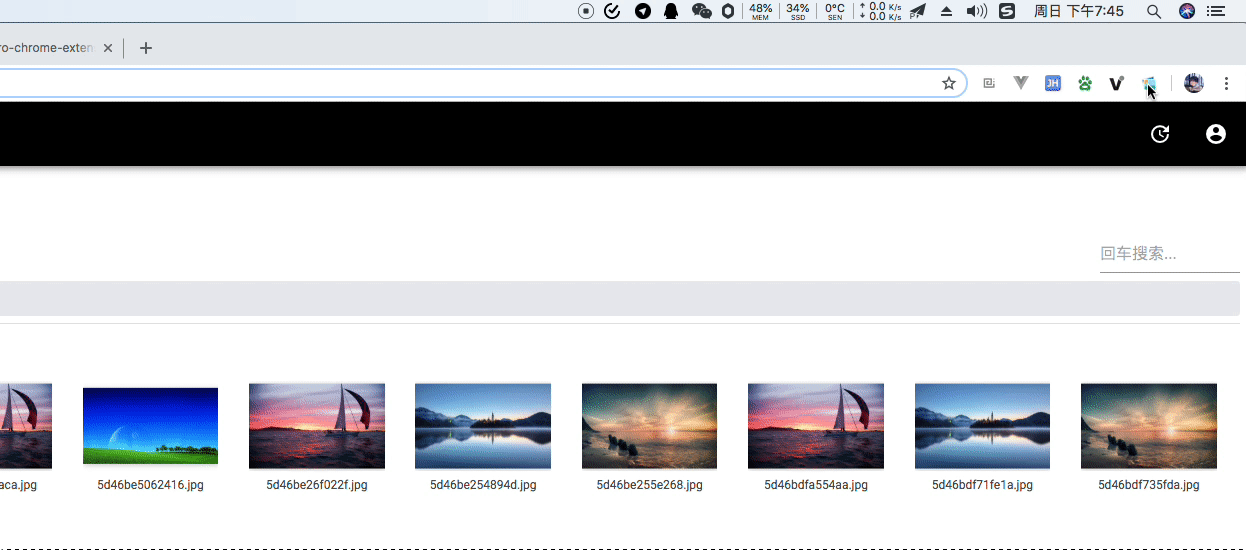Select the green field thumbnail 5d46be5062416.jpg
Image resolution: width=1246 pixels, height=550 pixels.
click(x=150, y=426)
